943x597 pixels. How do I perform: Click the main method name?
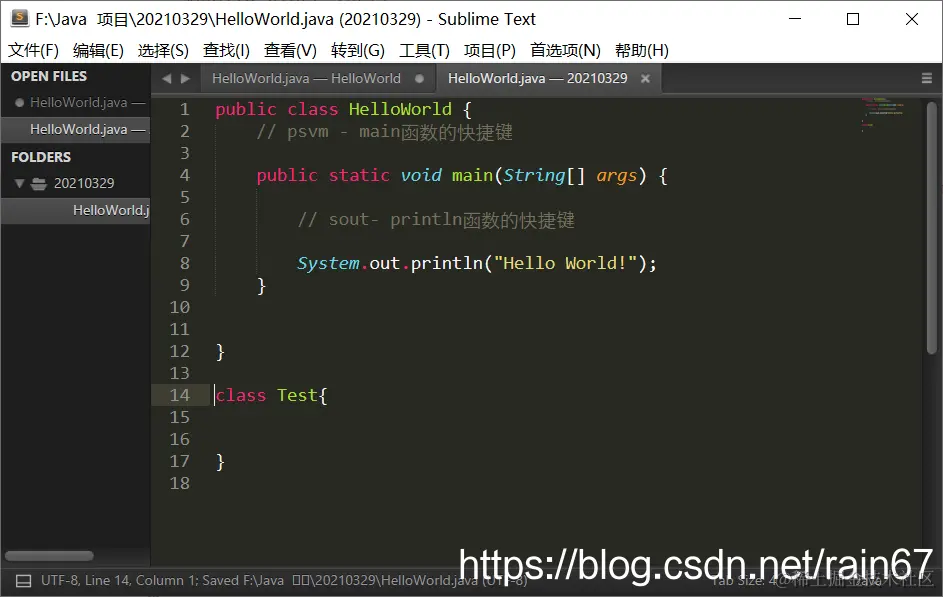pos(472,176)
